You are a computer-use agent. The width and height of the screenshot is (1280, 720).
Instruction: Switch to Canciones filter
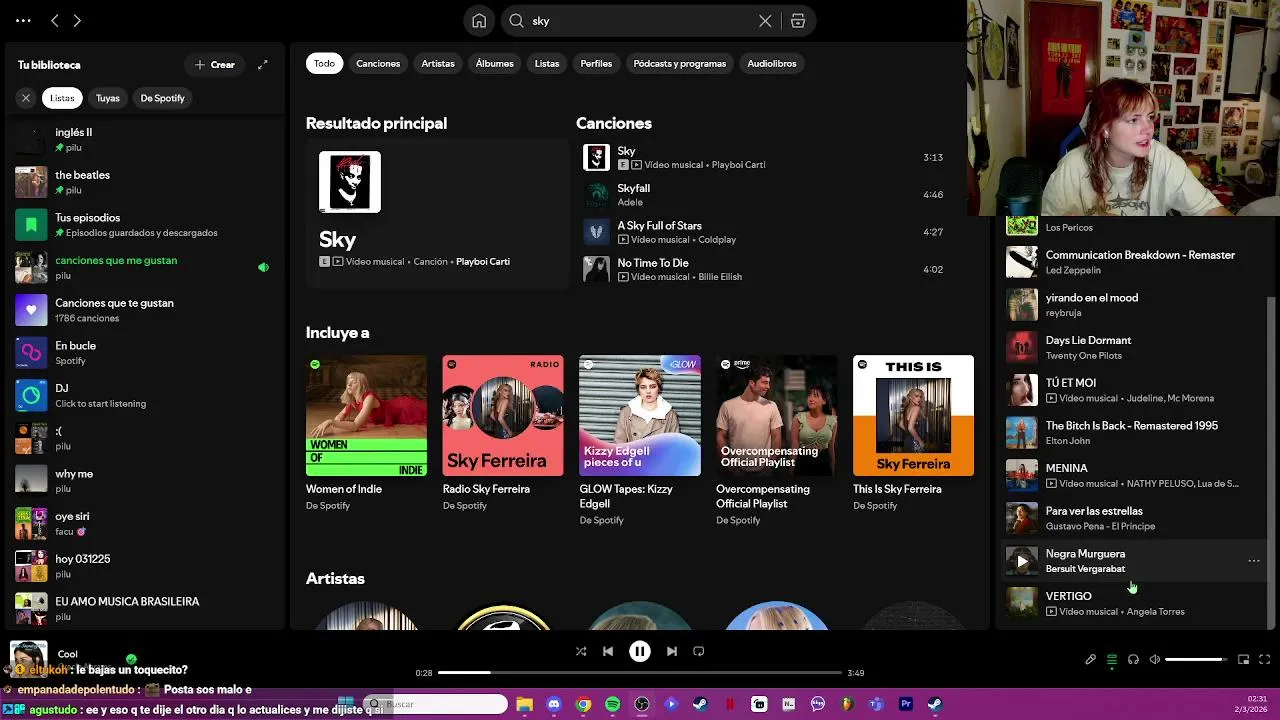[x=378, y=63]
